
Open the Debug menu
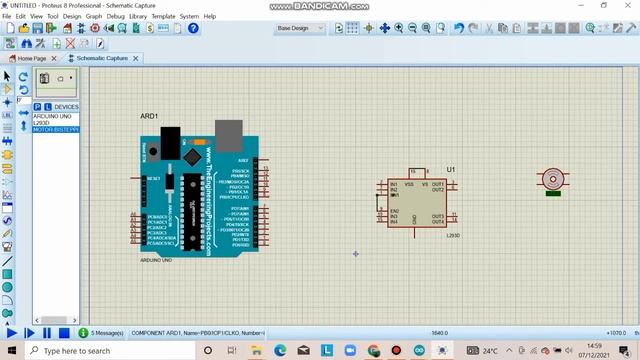coord(116,16)
